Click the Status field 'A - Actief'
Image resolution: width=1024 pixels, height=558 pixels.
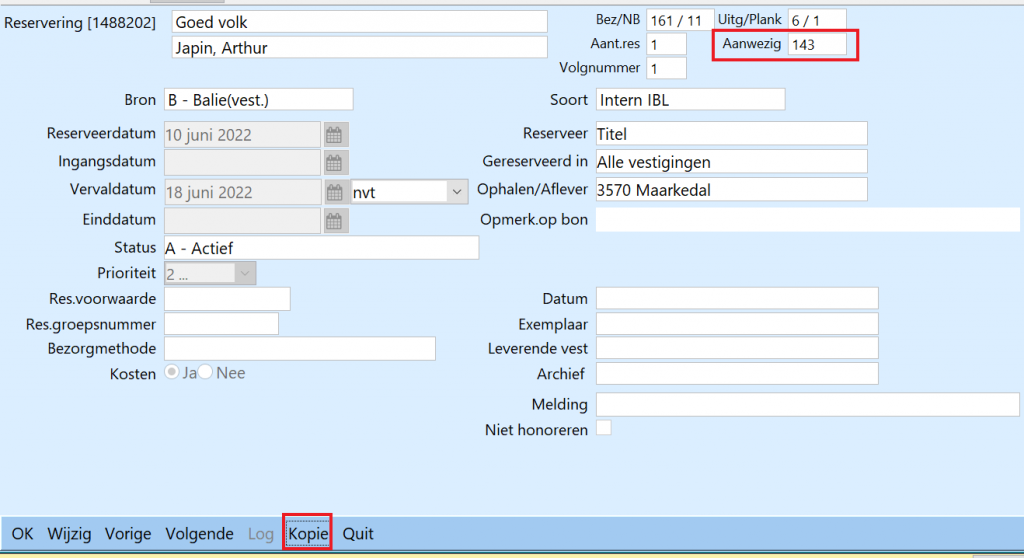tap(320, 247)
